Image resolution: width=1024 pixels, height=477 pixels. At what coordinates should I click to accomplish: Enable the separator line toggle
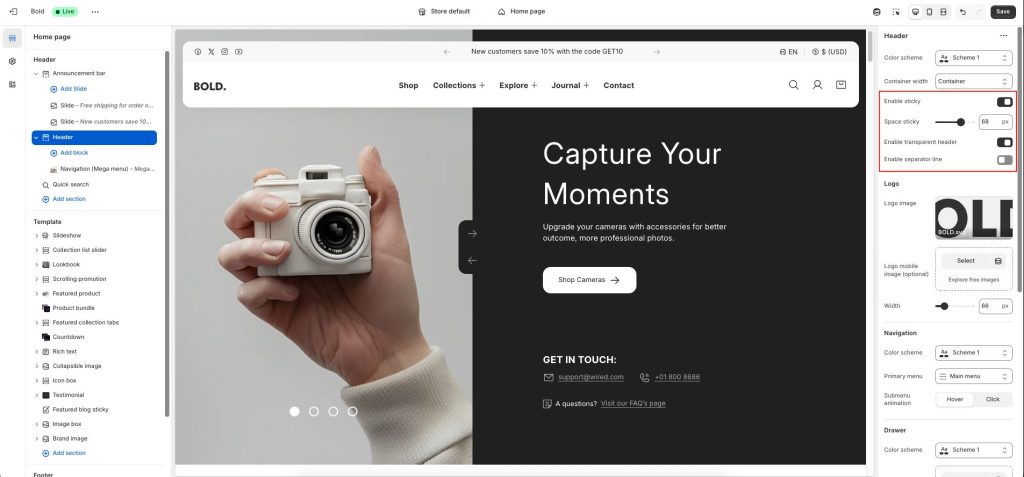1004,159
